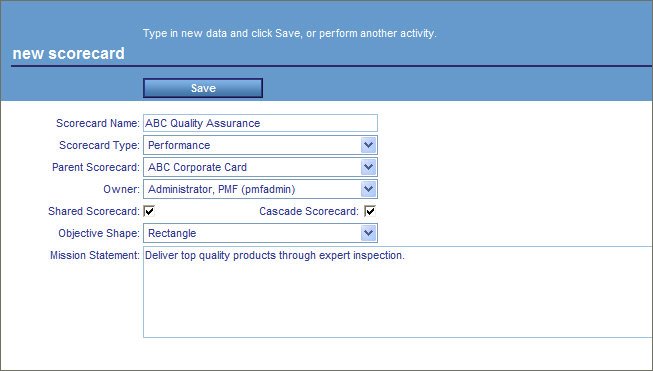The image size is (653, 371).
Task: Click the ABC Corporate Card parent value
Action: [x=197, y=167]
